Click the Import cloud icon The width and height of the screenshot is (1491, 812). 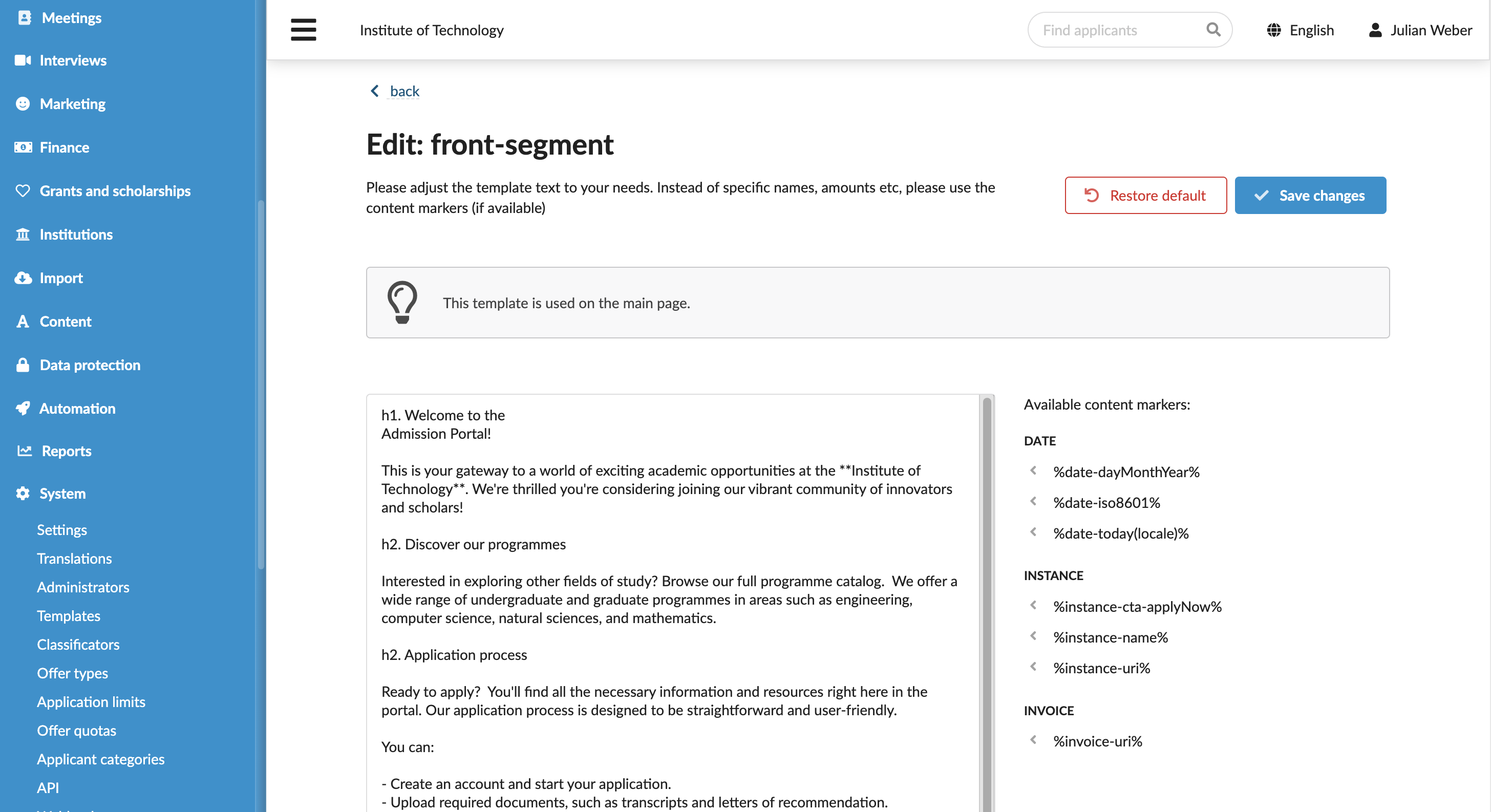(x=23, y=278)
